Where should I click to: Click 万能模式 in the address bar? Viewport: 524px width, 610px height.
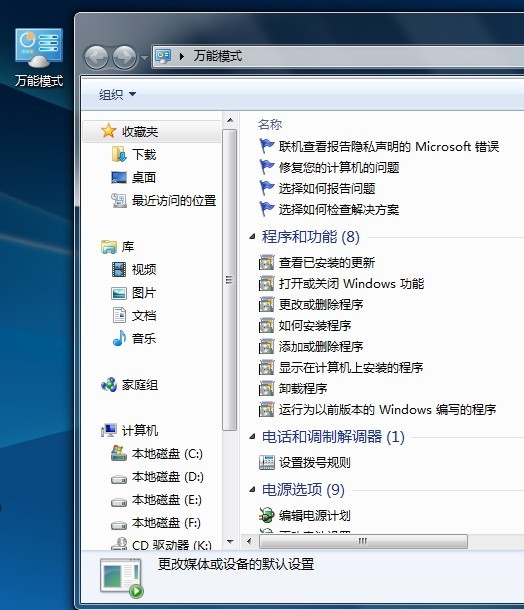[x=217, y=56]
